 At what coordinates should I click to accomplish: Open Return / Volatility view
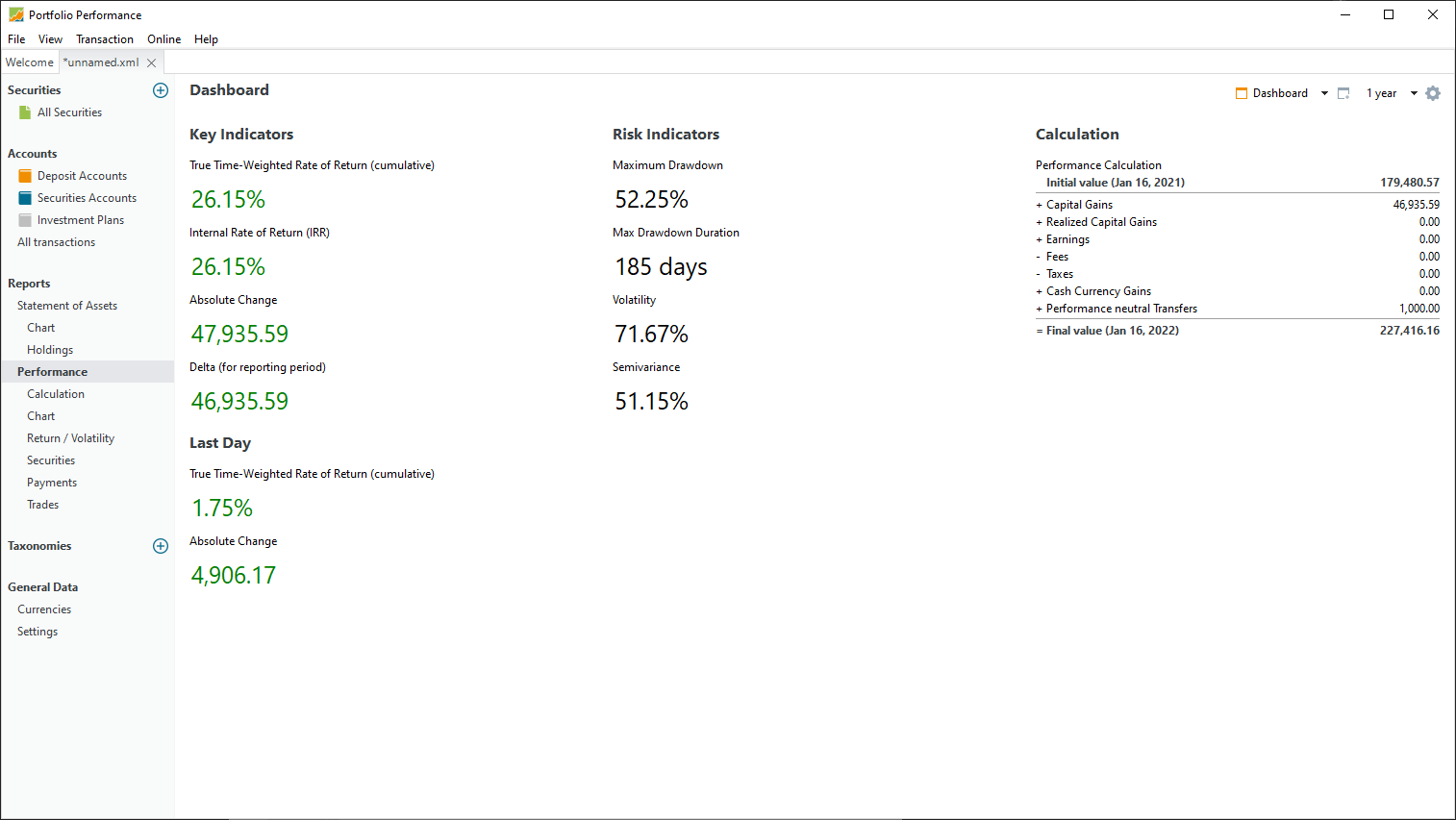(71, 438)
